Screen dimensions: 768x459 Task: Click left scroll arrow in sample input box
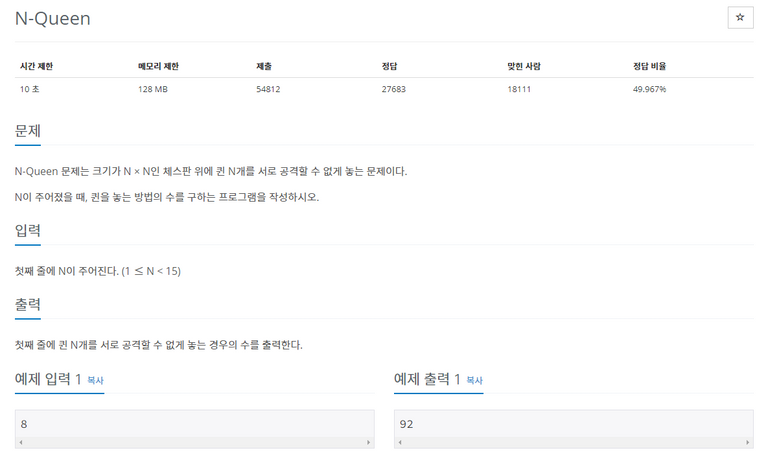pyautogui.click(x=21, y=442)
